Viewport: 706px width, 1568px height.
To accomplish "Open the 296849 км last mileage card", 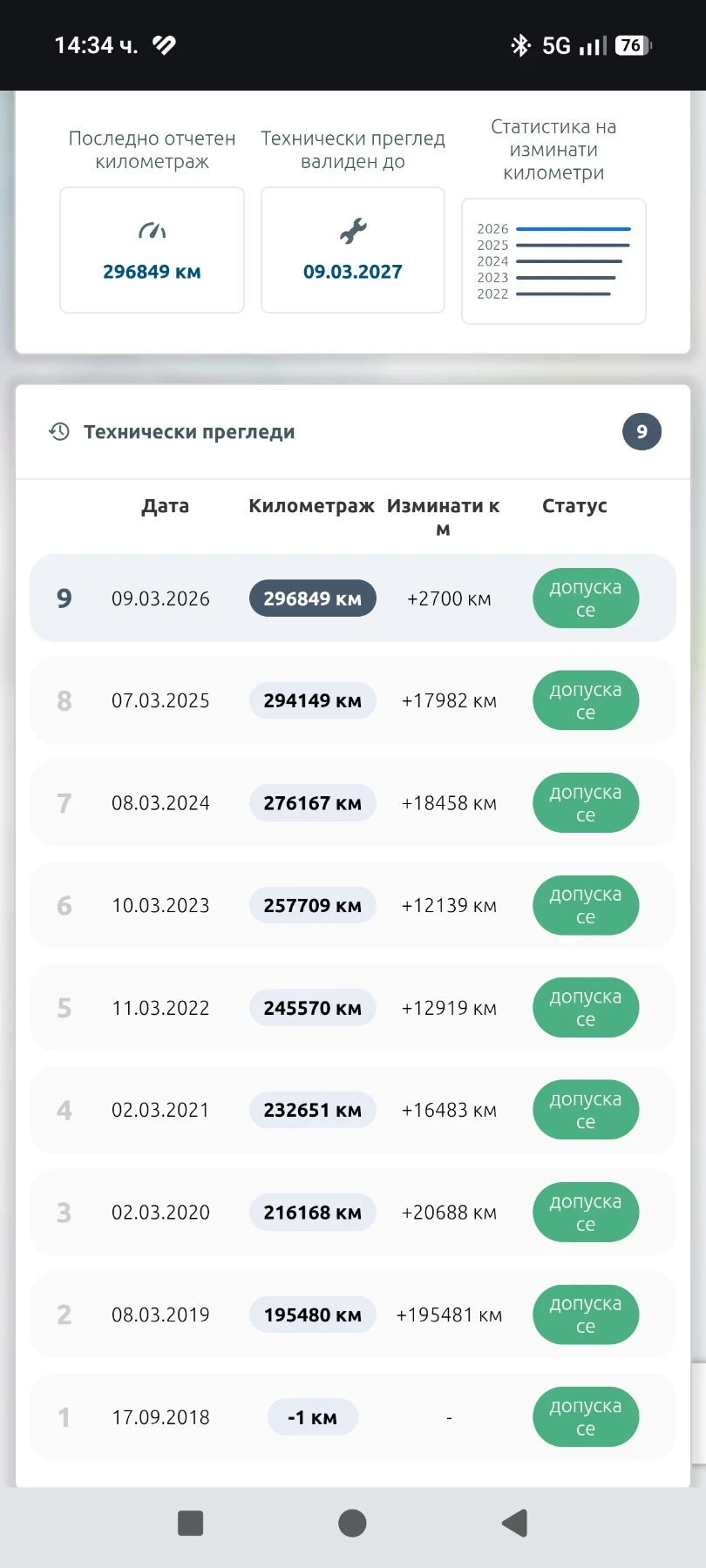I will tap(152, 250).
